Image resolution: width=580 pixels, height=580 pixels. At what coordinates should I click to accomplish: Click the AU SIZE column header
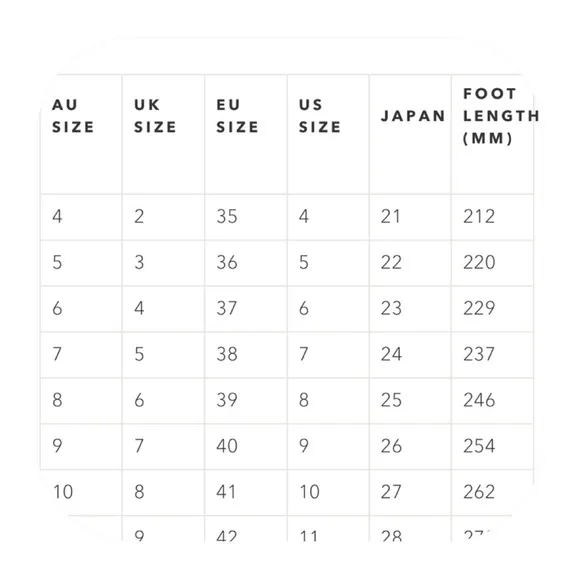[73, 116]
